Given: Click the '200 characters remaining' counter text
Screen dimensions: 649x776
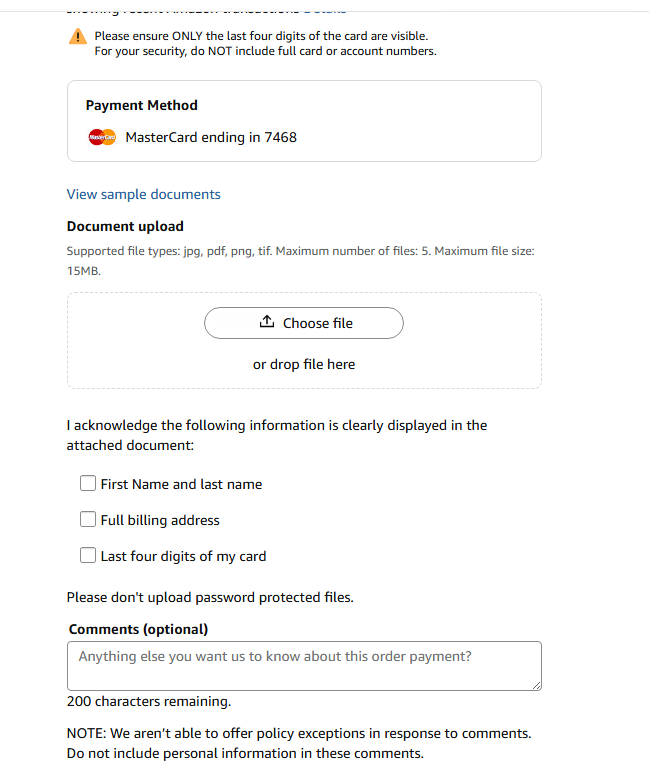Looking at the screenshot, I should coord(148,701).
